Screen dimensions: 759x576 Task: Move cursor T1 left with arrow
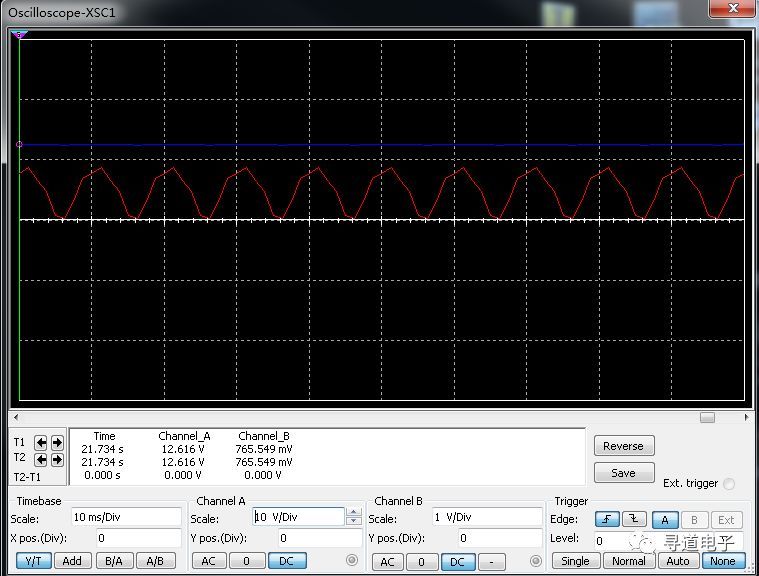[42, 442]
